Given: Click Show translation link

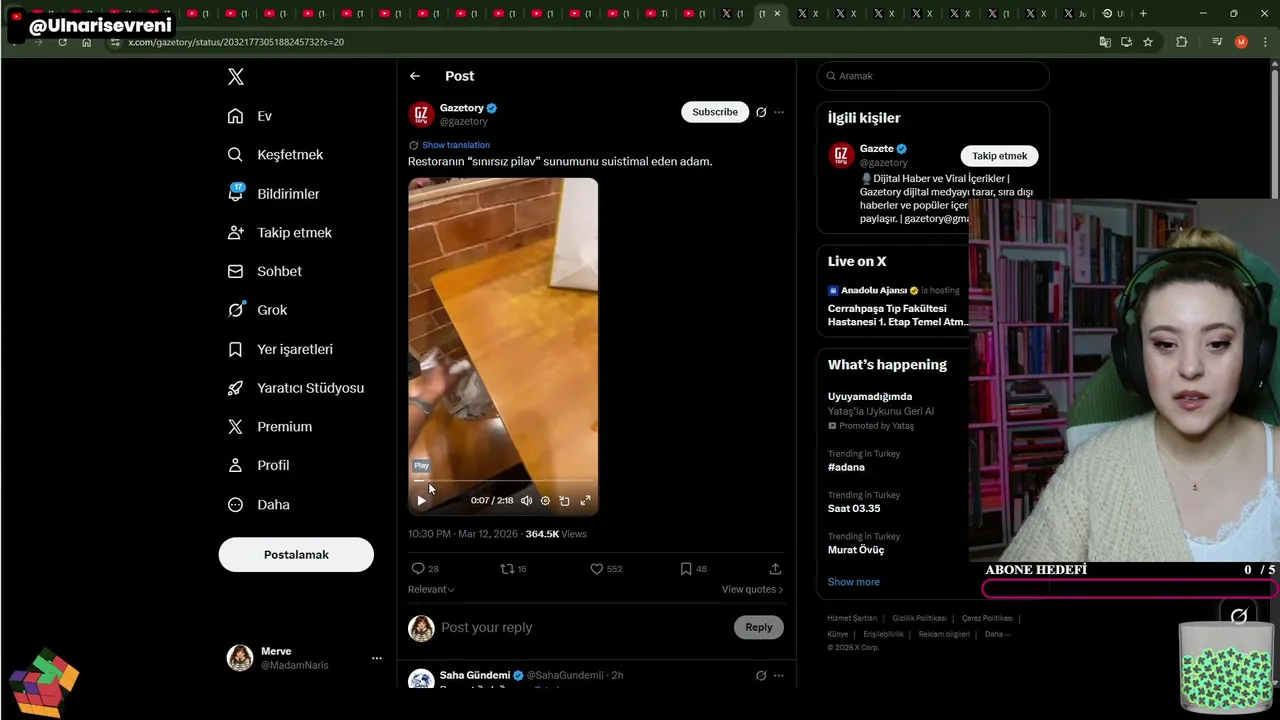Looking at the screenshot, I should [x=455, y=145].
